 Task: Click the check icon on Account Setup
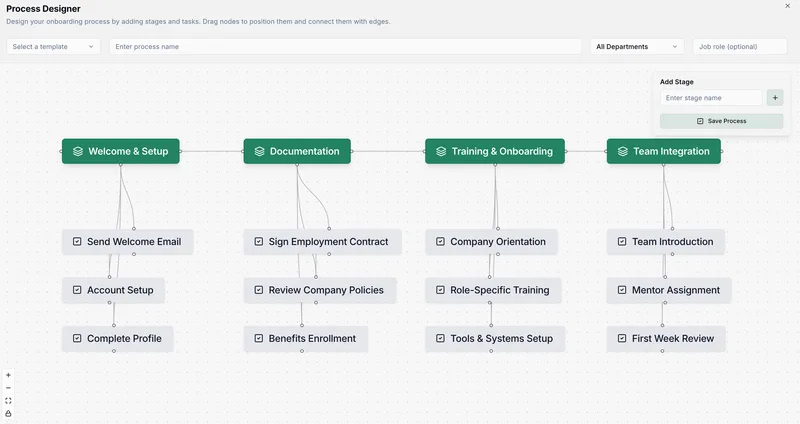(77, 290)
